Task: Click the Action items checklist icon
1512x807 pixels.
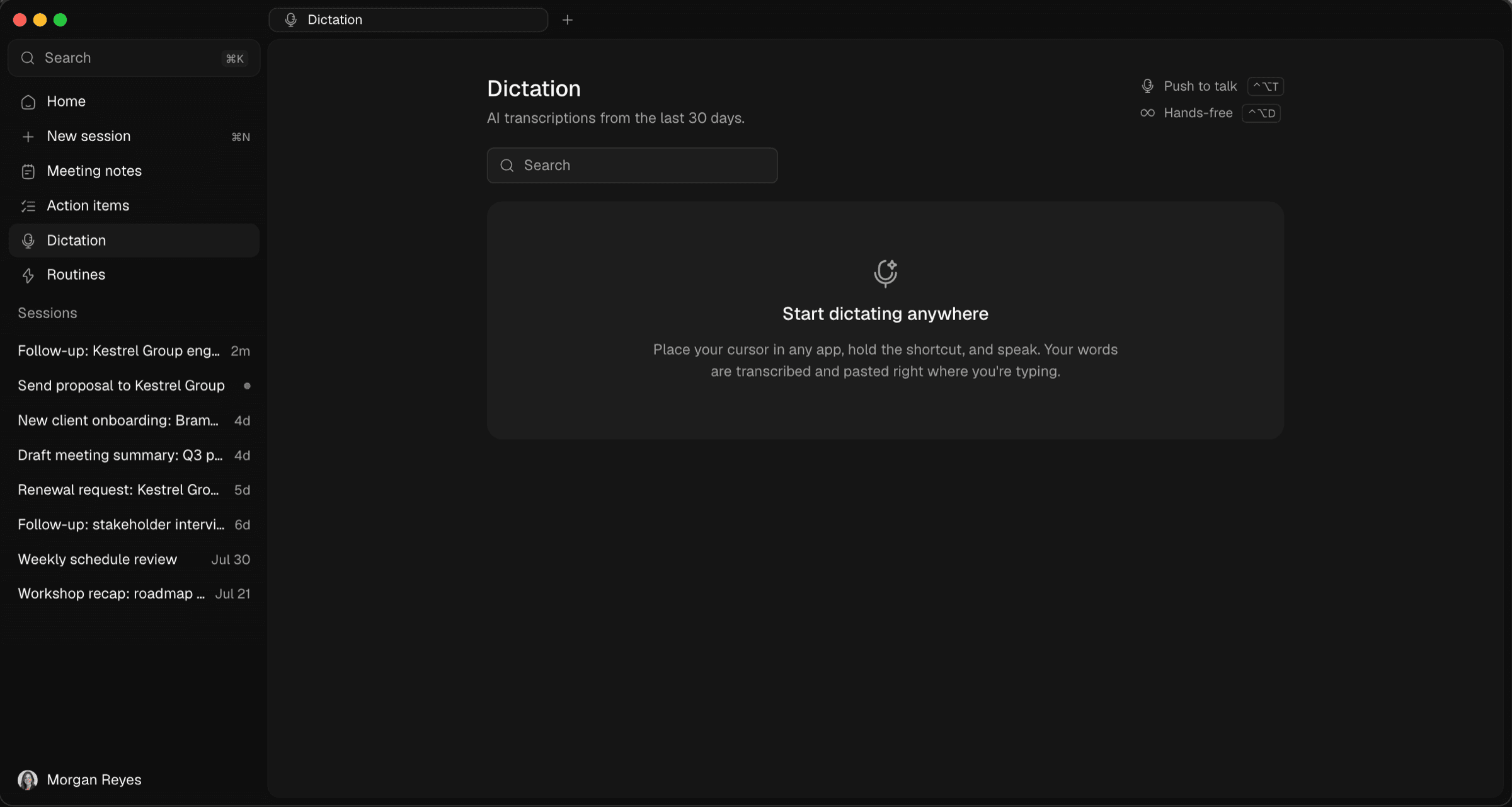Action: 28,206
